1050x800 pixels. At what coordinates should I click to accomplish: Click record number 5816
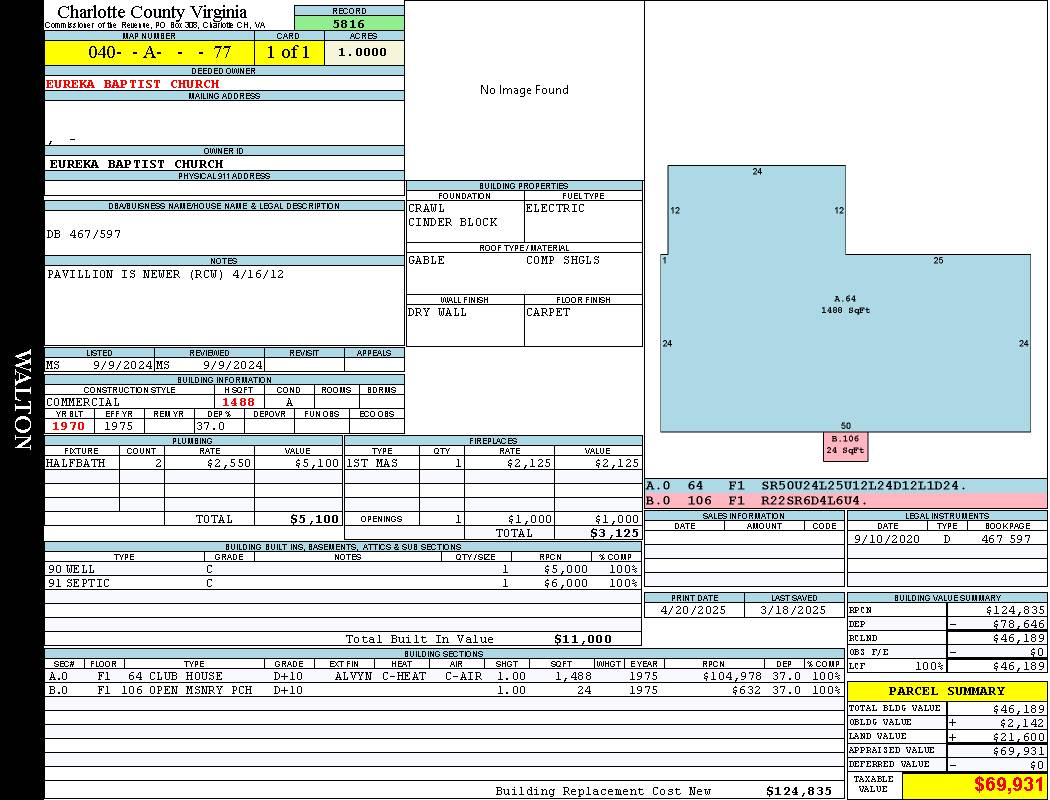(349, 23)
